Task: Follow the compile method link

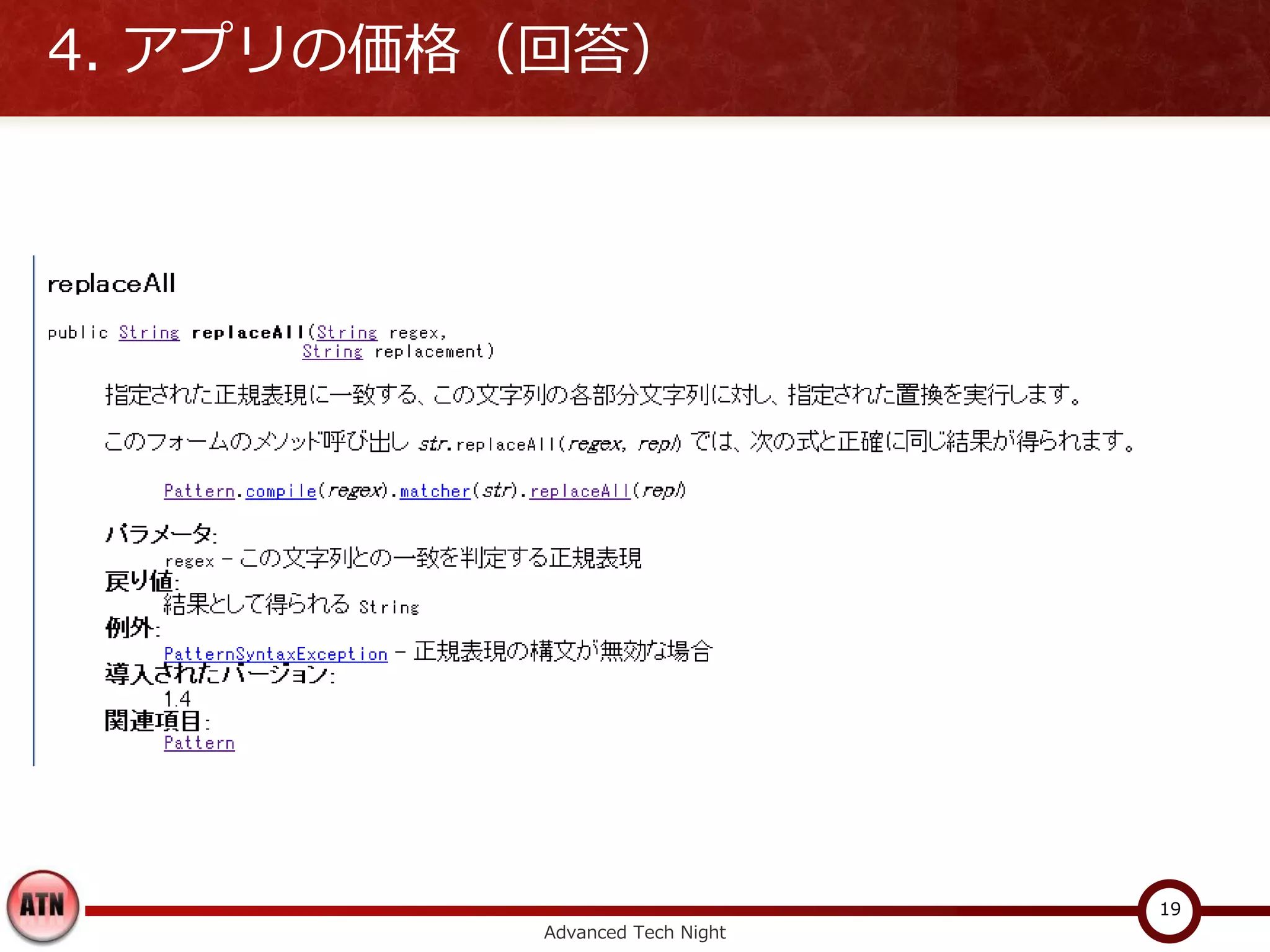Action: (281, 491)
